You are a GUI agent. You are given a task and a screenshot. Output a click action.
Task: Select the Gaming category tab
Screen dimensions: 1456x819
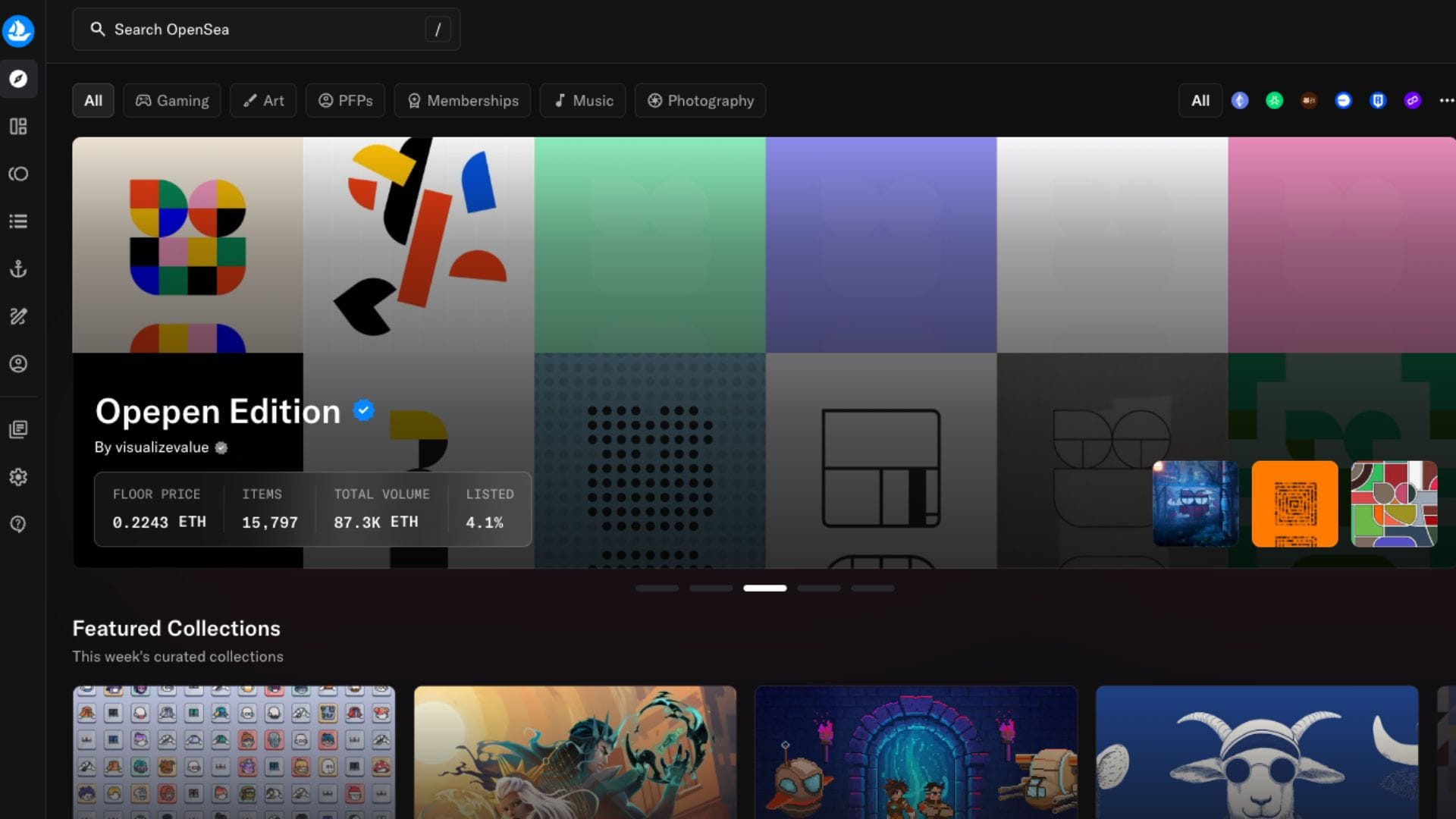click(172, 101)
